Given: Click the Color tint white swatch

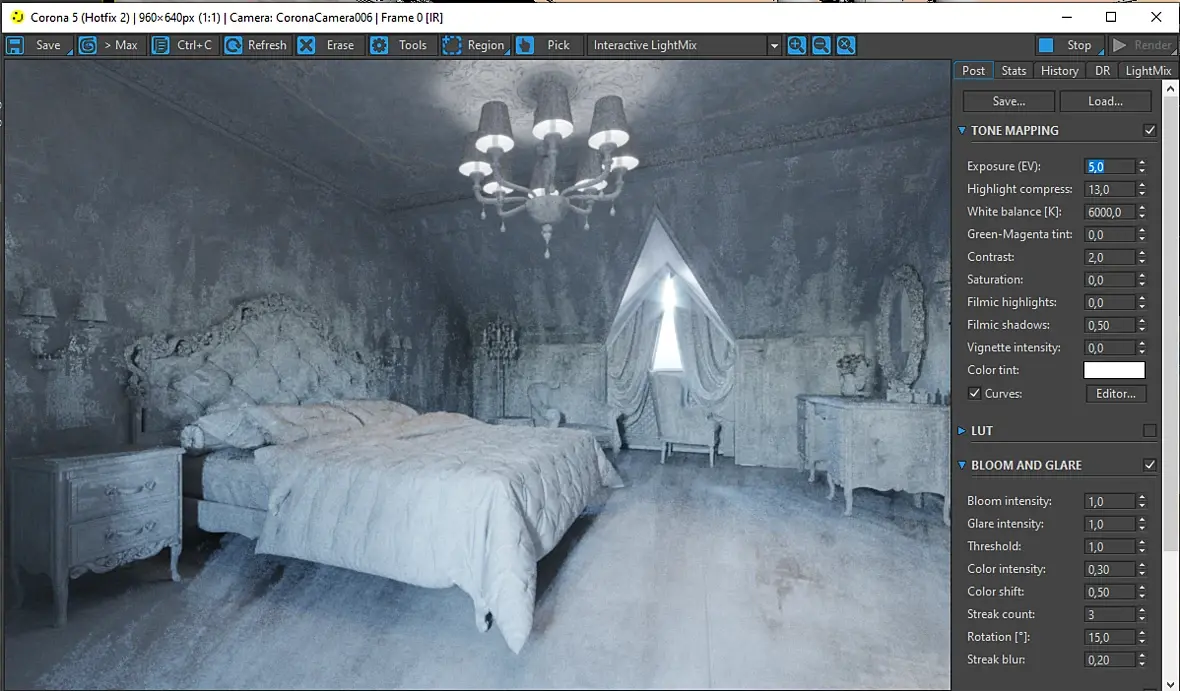Looking at the screenshot, I should pos(1114,370).
